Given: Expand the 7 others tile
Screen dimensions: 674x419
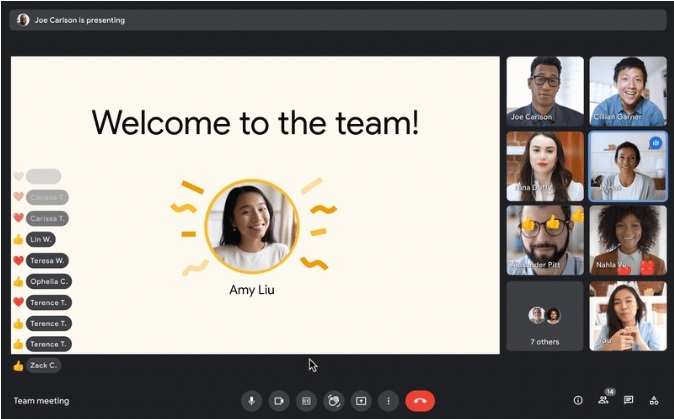Looking at the screenshot, I should [545, 316].
